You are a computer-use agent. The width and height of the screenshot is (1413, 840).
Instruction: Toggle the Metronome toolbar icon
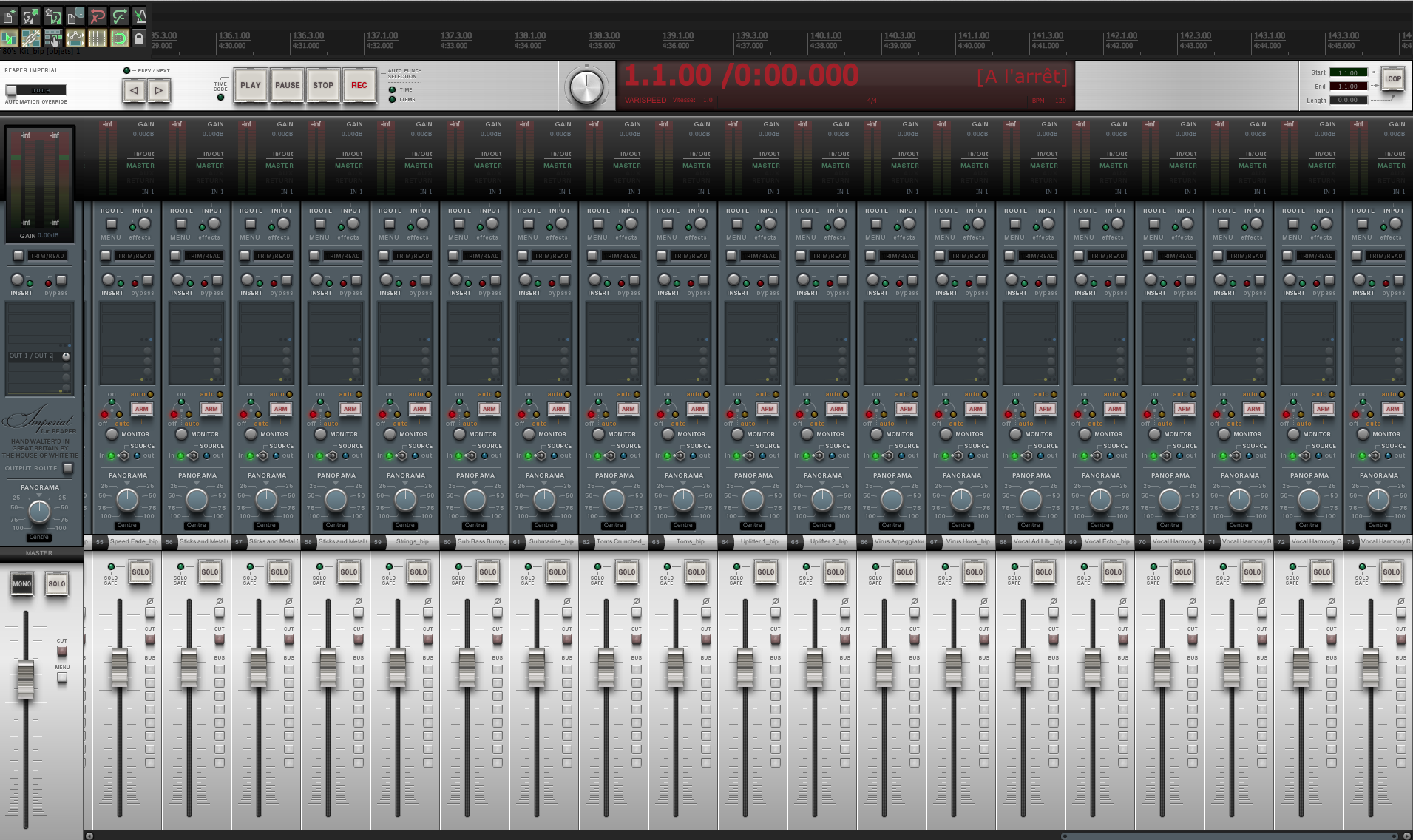click(x=140, y=15)
